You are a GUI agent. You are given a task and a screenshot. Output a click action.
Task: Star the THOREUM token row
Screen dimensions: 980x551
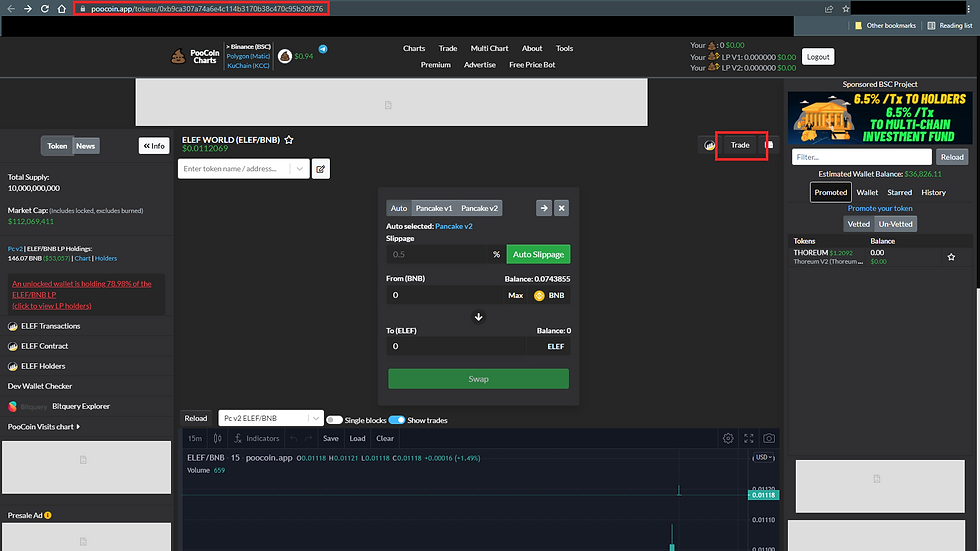(x=951, y=257)
